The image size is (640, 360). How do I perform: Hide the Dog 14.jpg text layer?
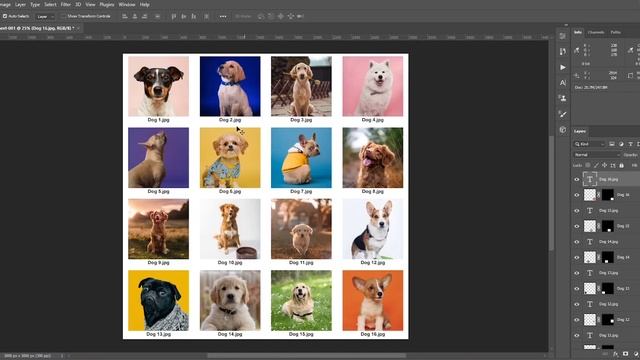click(577, 242)
